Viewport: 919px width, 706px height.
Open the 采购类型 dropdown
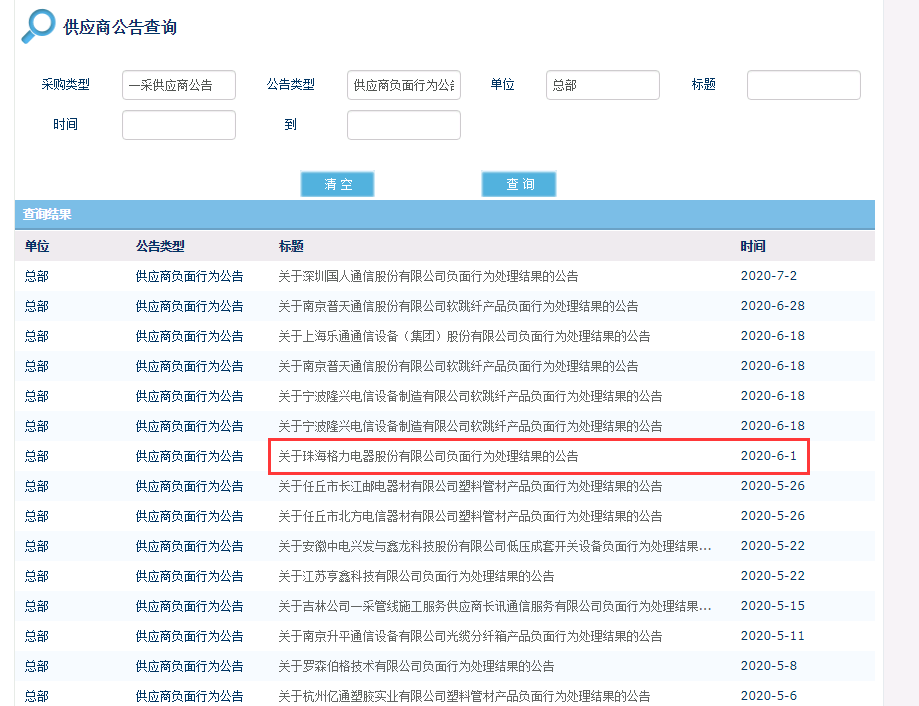pos(178,85)
